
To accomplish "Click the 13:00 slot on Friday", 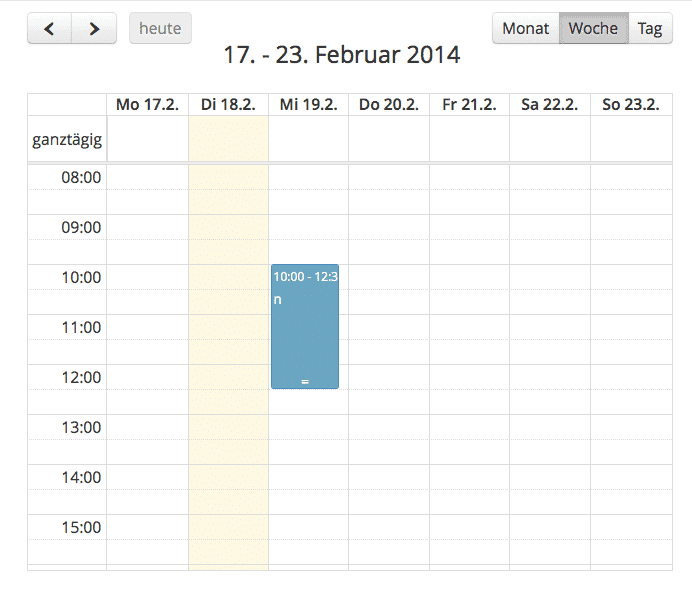I will (469, 427).
